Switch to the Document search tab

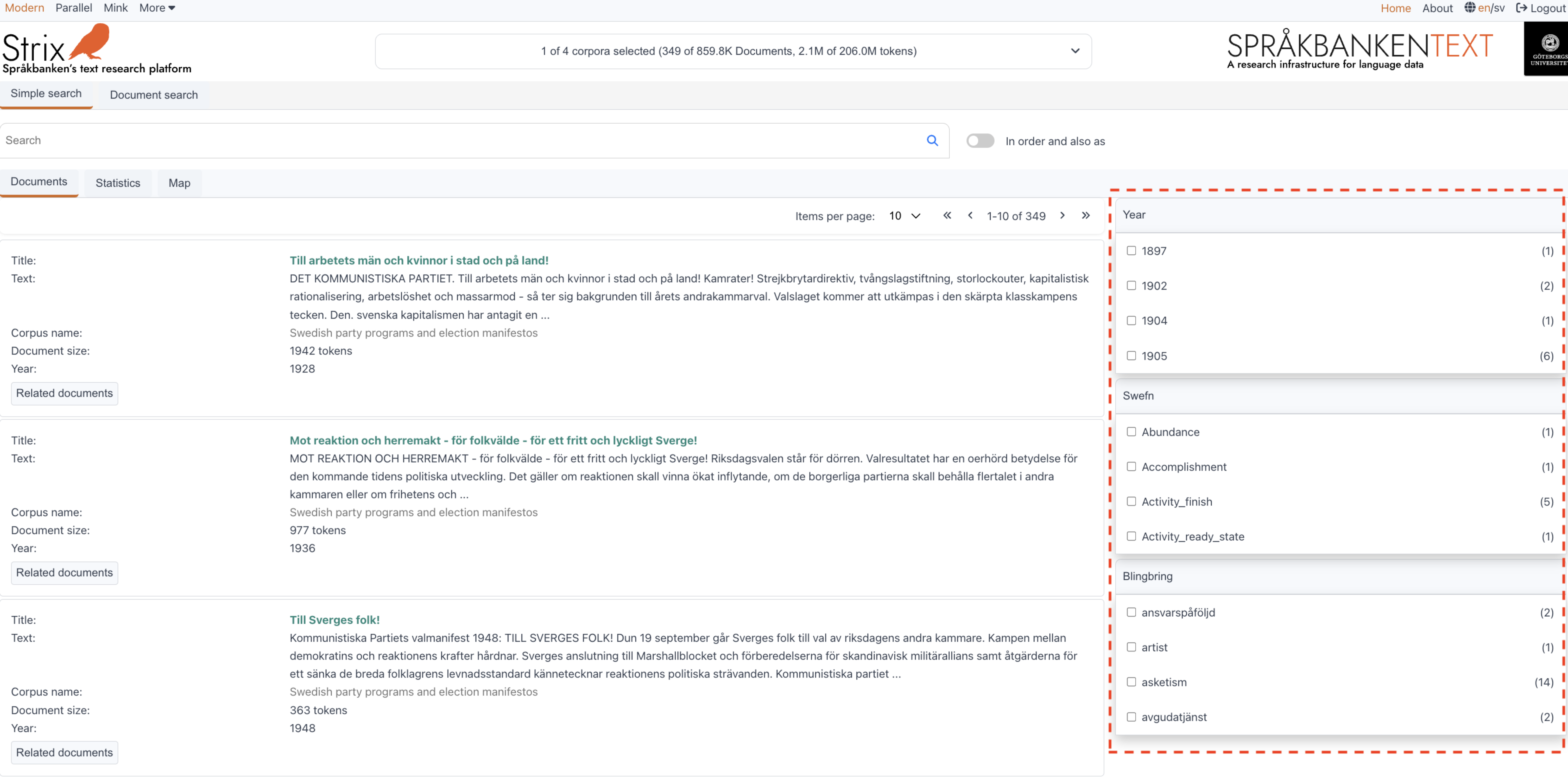153,95
